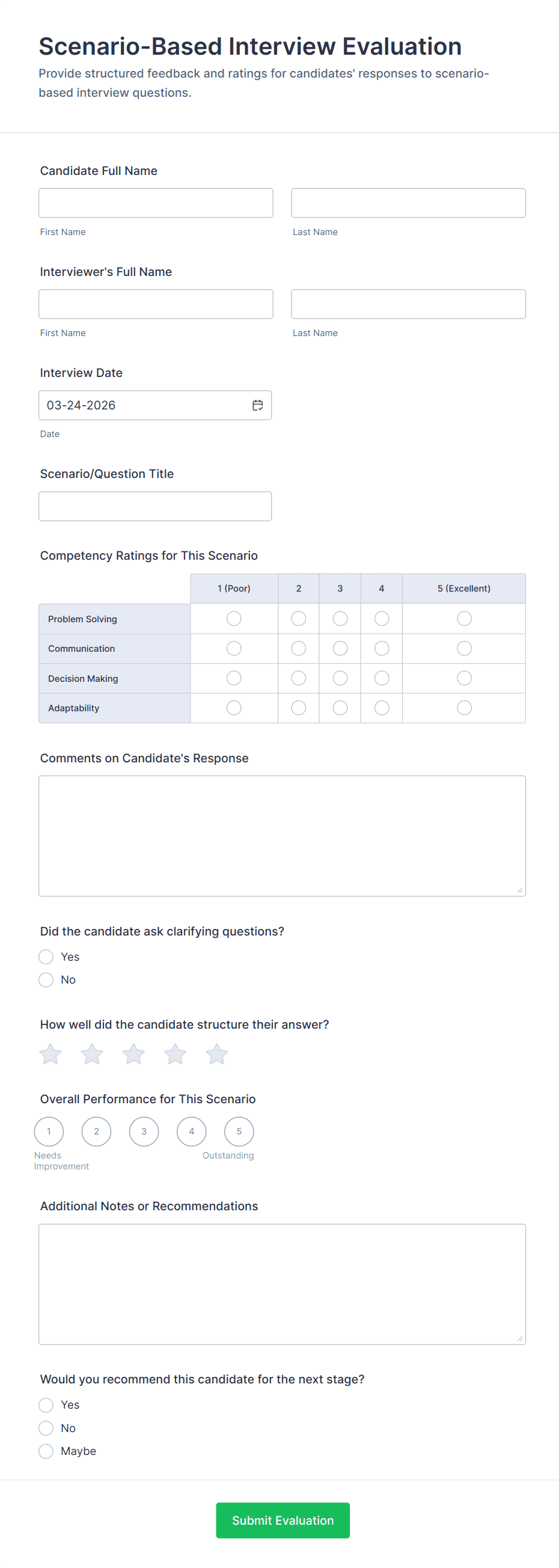The image size is (559, 1568).
Task: Choose the fifth star for answer structure
Action: pos(216,1054)
